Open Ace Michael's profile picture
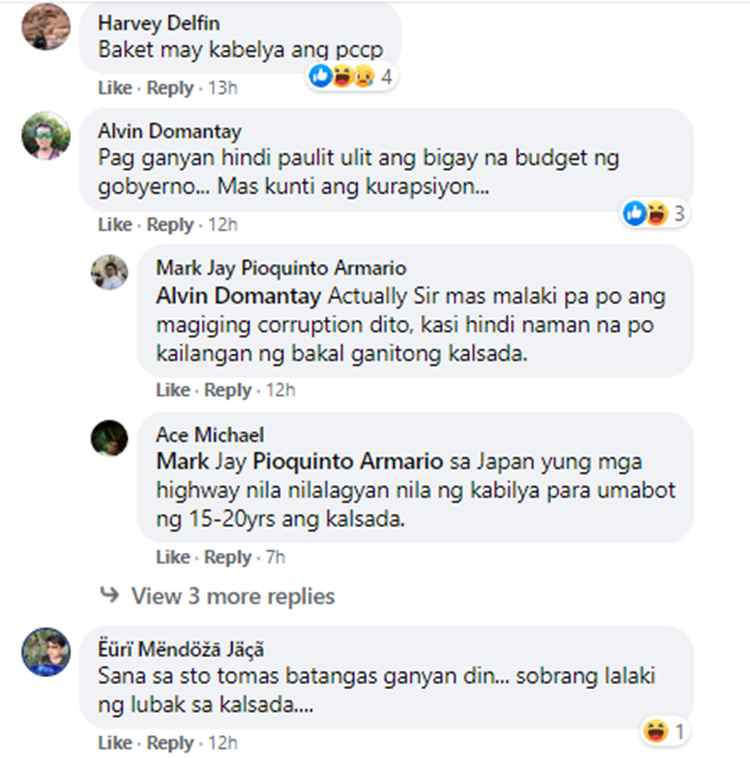Image resolution: width=750 pixels, height=758 pixels. [x=109, y=438]
